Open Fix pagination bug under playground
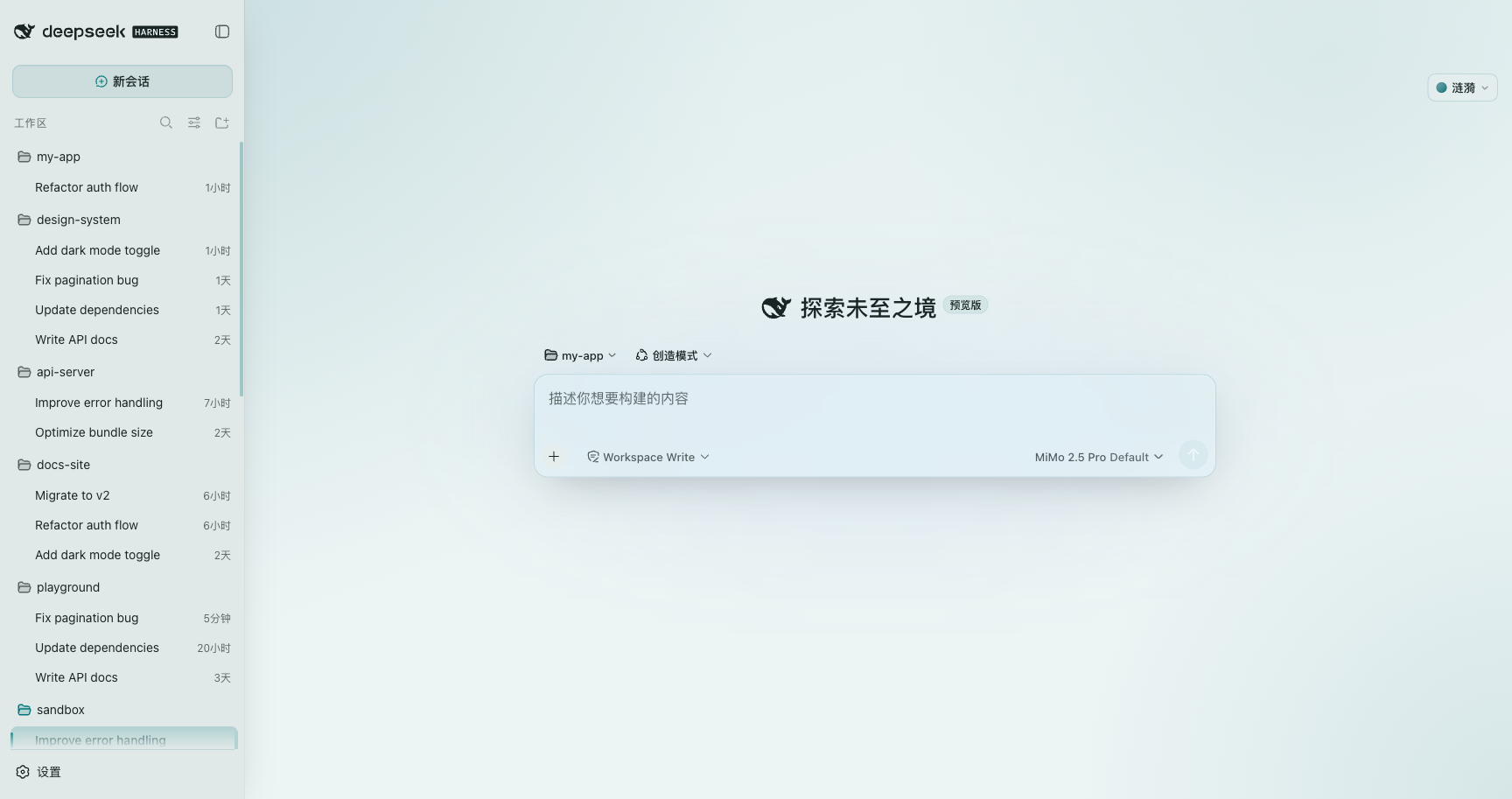Image resolution: width=1512 pixels, height=799 pixels. (122, 618)
